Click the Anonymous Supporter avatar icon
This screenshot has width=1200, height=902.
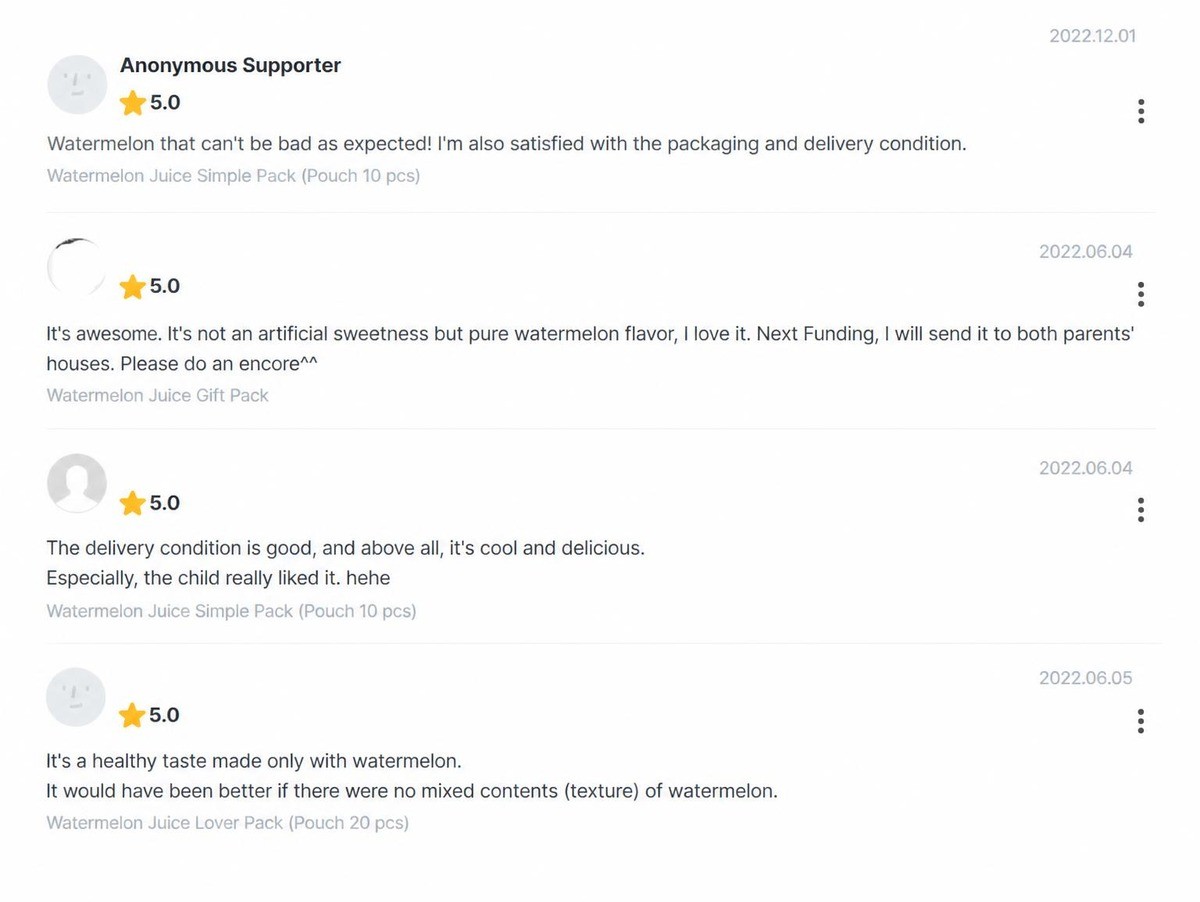[x=77, y=85]
